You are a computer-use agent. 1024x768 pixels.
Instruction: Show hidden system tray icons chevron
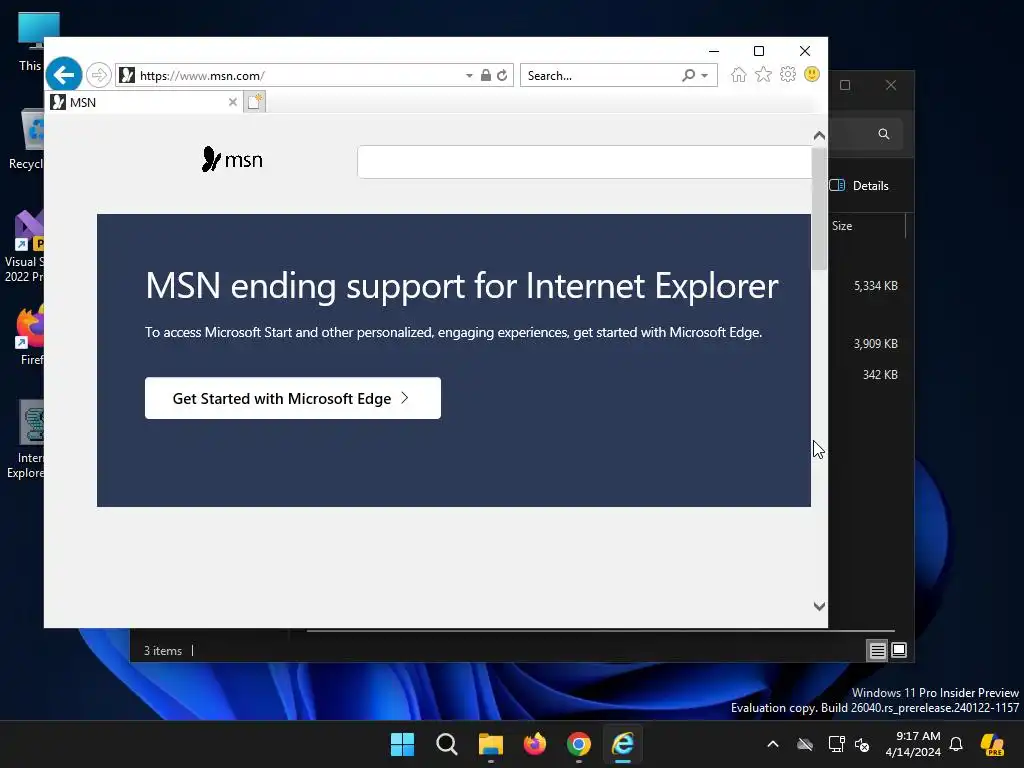pyautogui.click(x=773, y=744)
